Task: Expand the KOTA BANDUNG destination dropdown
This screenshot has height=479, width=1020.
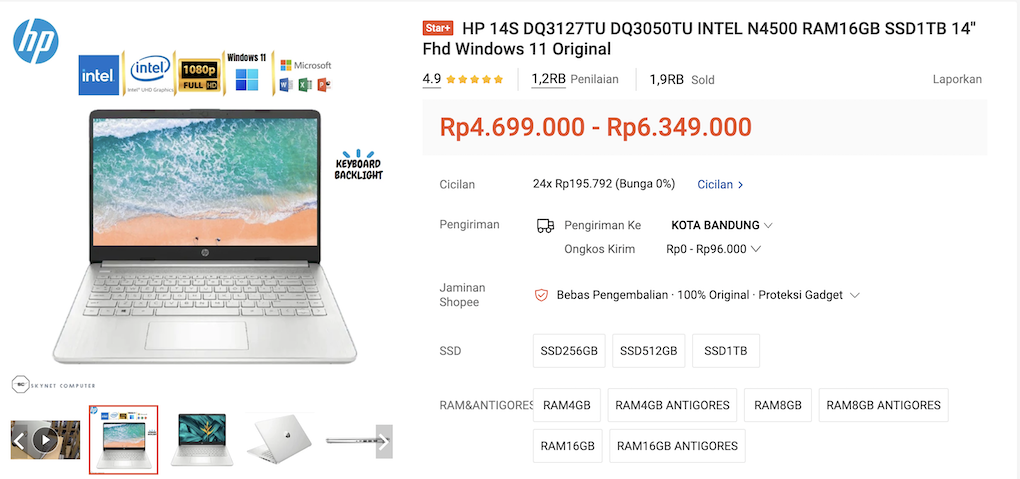Action: point(722,225)
